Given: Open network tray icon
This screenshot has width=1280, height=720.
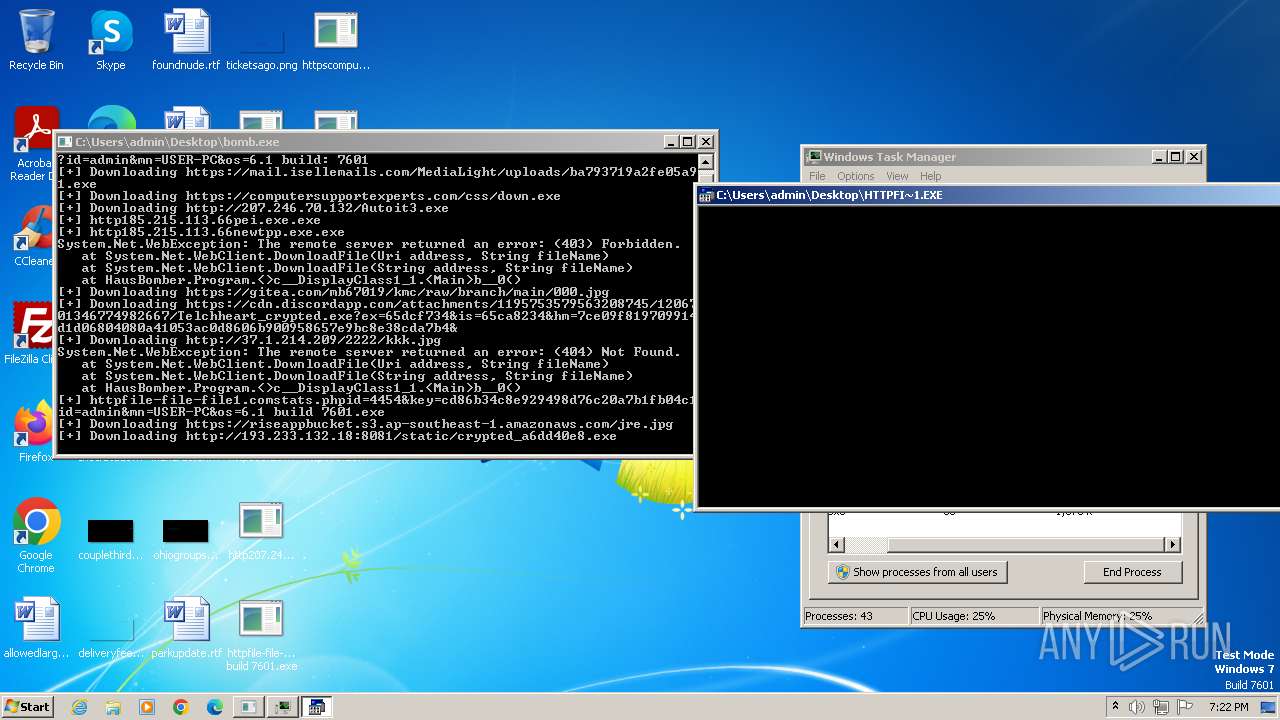Looking at the screenshot, I should pyautogui.click(x=1161, y=707).
